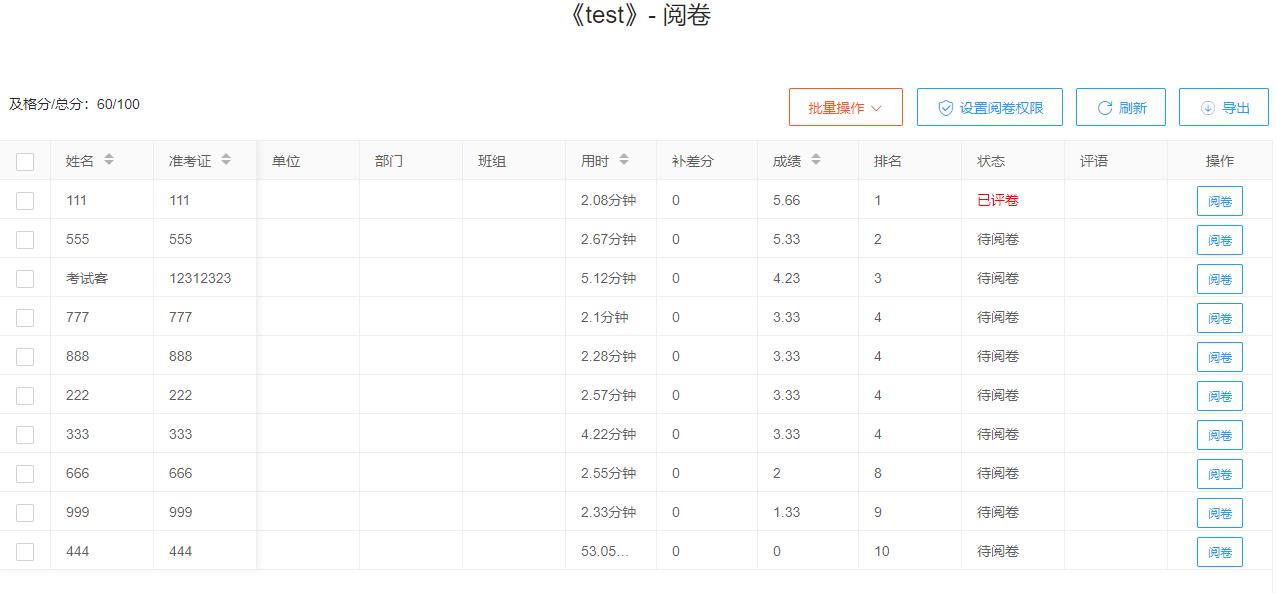This screenshot has width=1276, height=593.
Task: Click the 已评卷 status of candidate 111
Action: coord(997,200)
